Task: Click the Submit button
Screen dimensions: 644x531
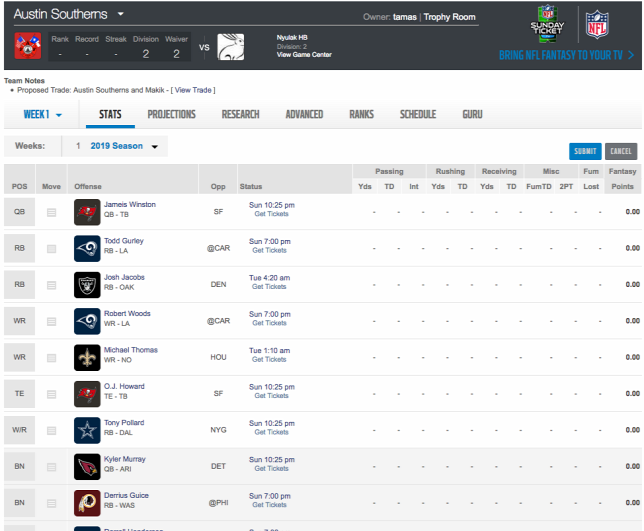Action: (x=585, y=151)
